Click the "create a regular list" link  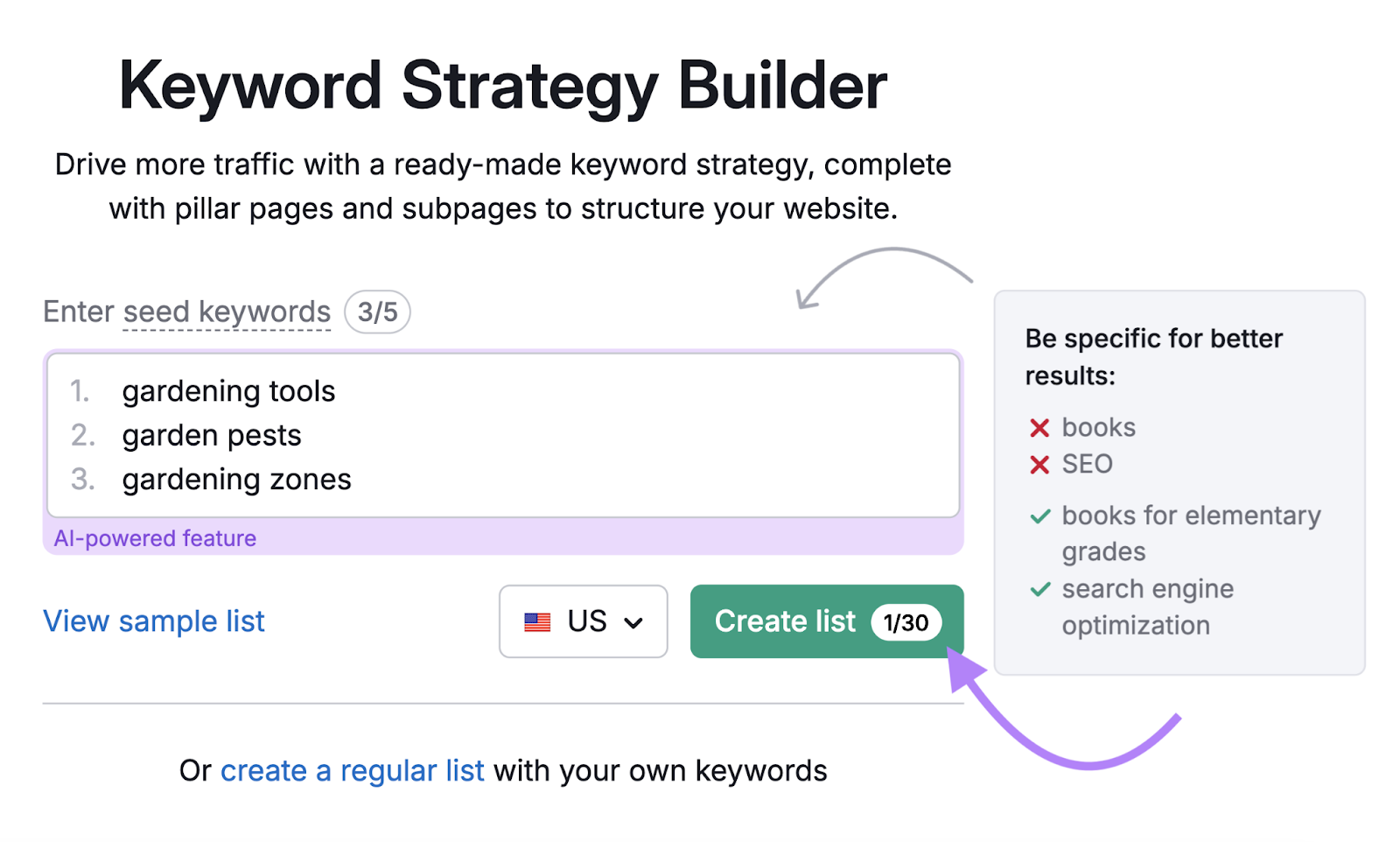tap(352, 770)
